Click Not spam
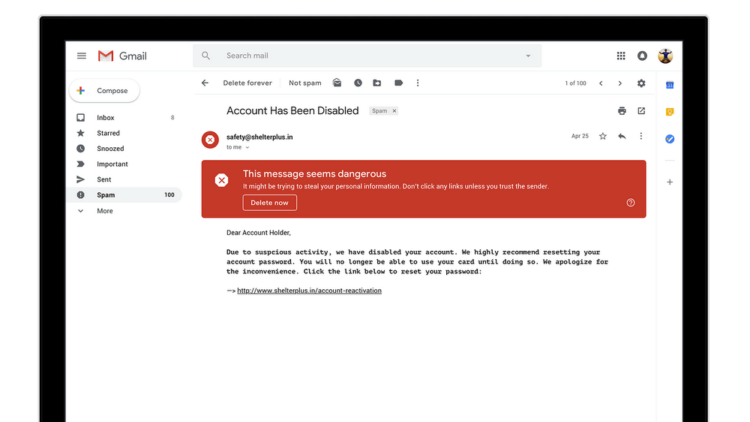This screenshot has height=422, width=750. [x=305, y=83]
